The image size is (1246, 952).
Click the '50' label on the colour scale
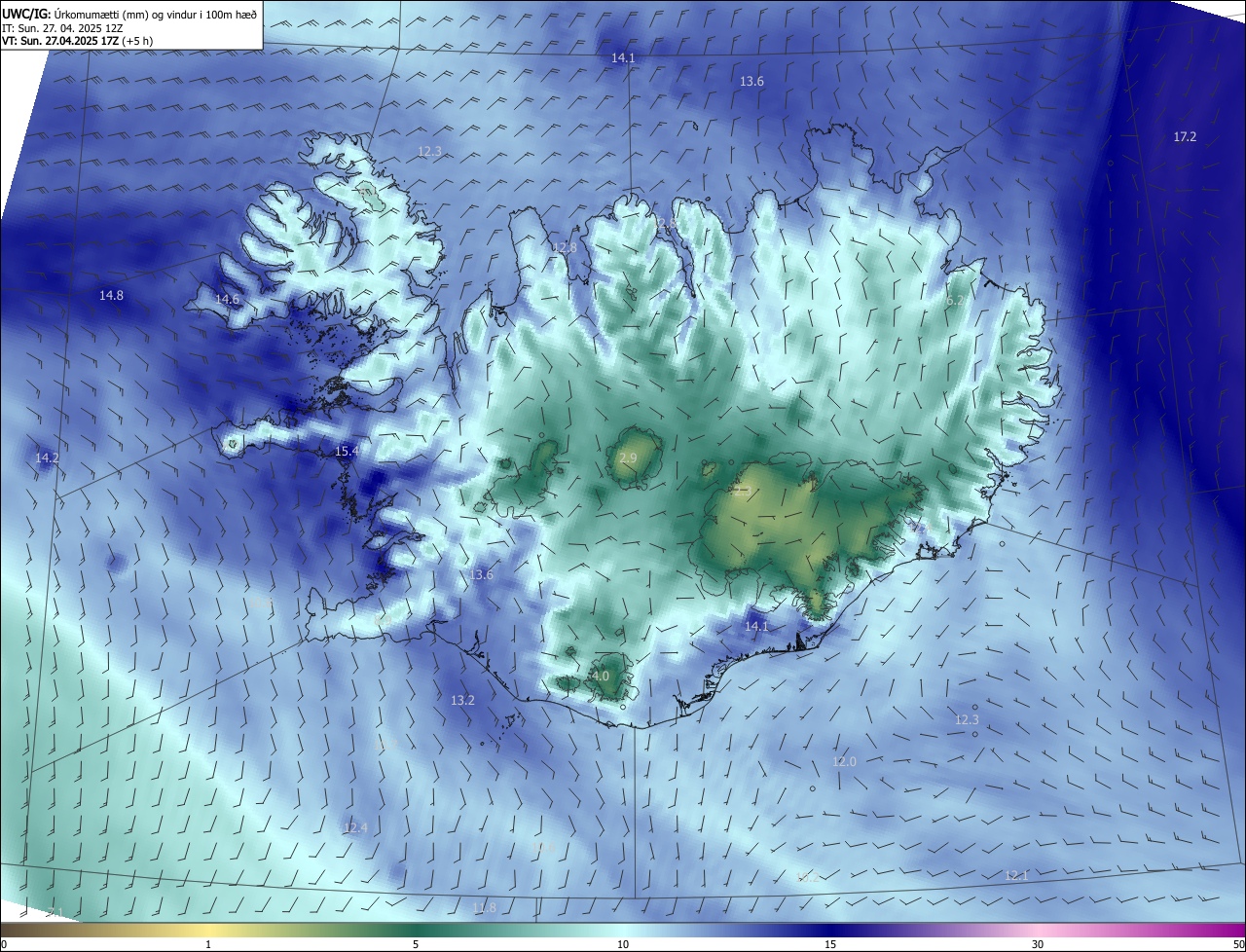[x=1238, y=945]
